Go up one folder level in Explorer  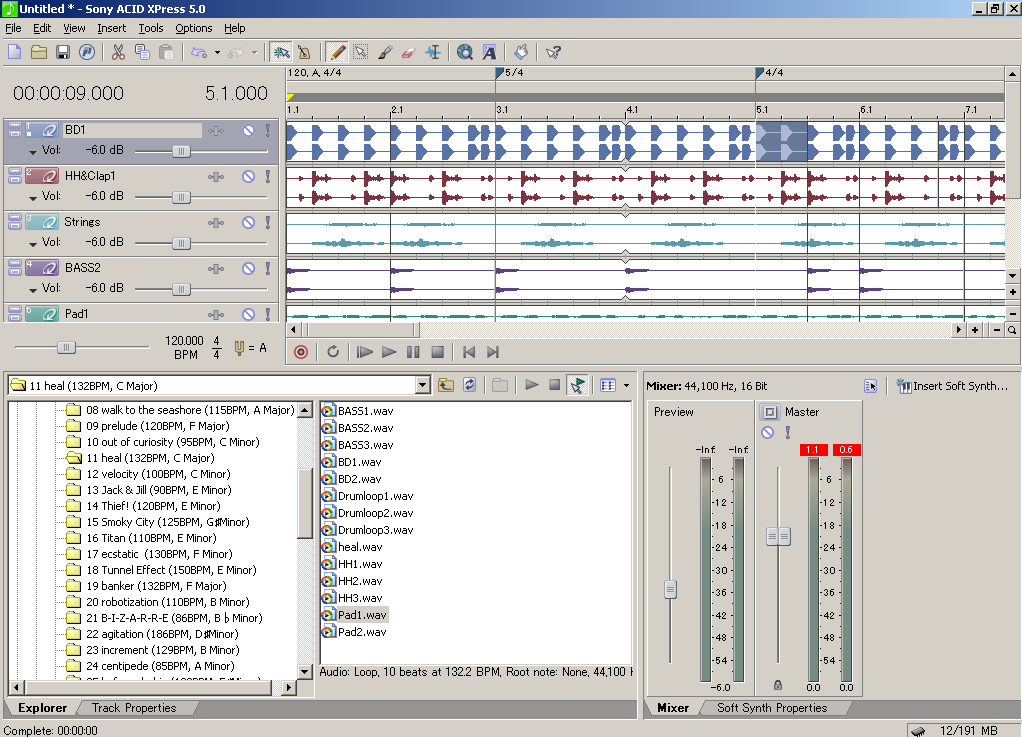446,385
